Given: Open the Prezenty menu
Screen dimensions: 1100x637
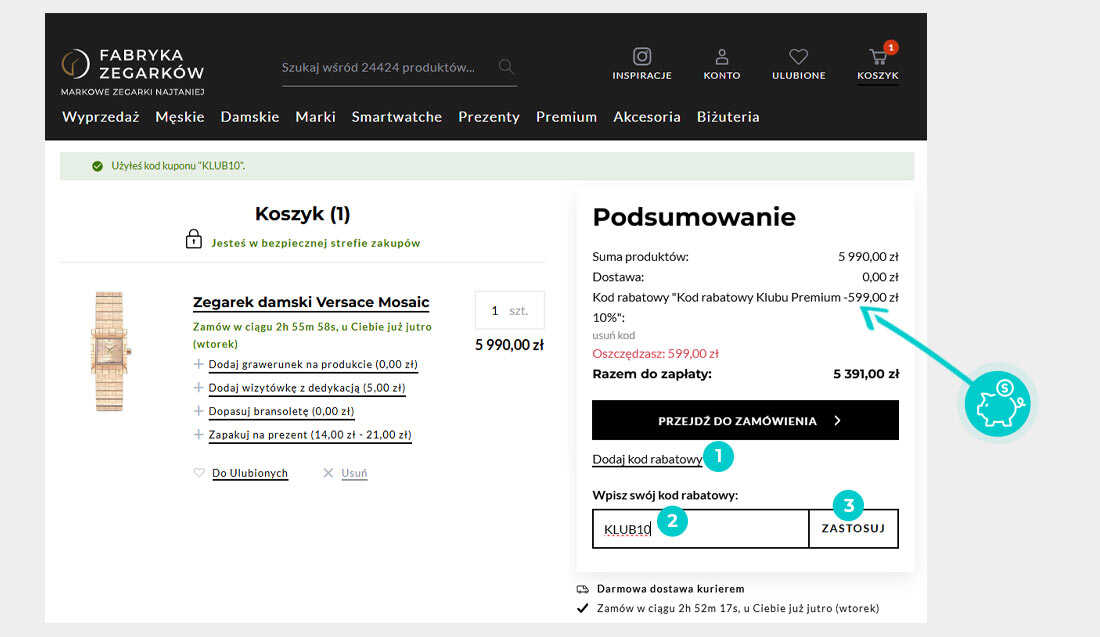Looking at the screenshot, I should [489, 117].
